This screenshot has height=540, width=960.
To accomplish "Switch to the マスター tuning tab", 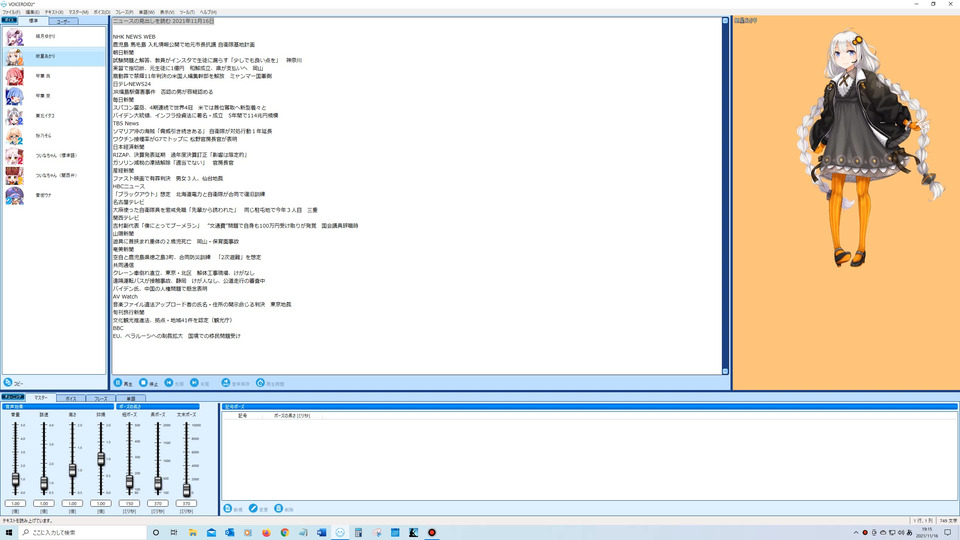I will click(40, 398).
